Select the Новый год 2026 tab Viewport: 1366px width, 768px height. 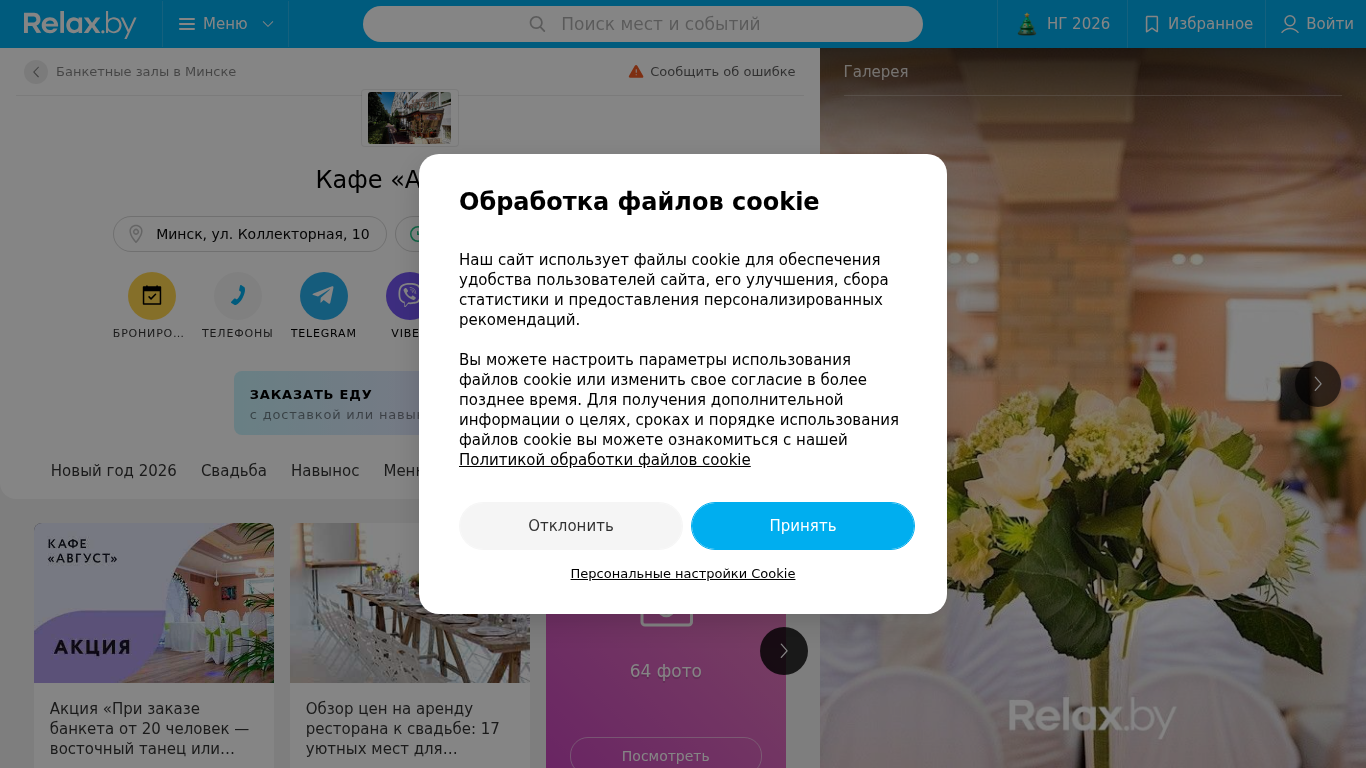tap(114, 470)
